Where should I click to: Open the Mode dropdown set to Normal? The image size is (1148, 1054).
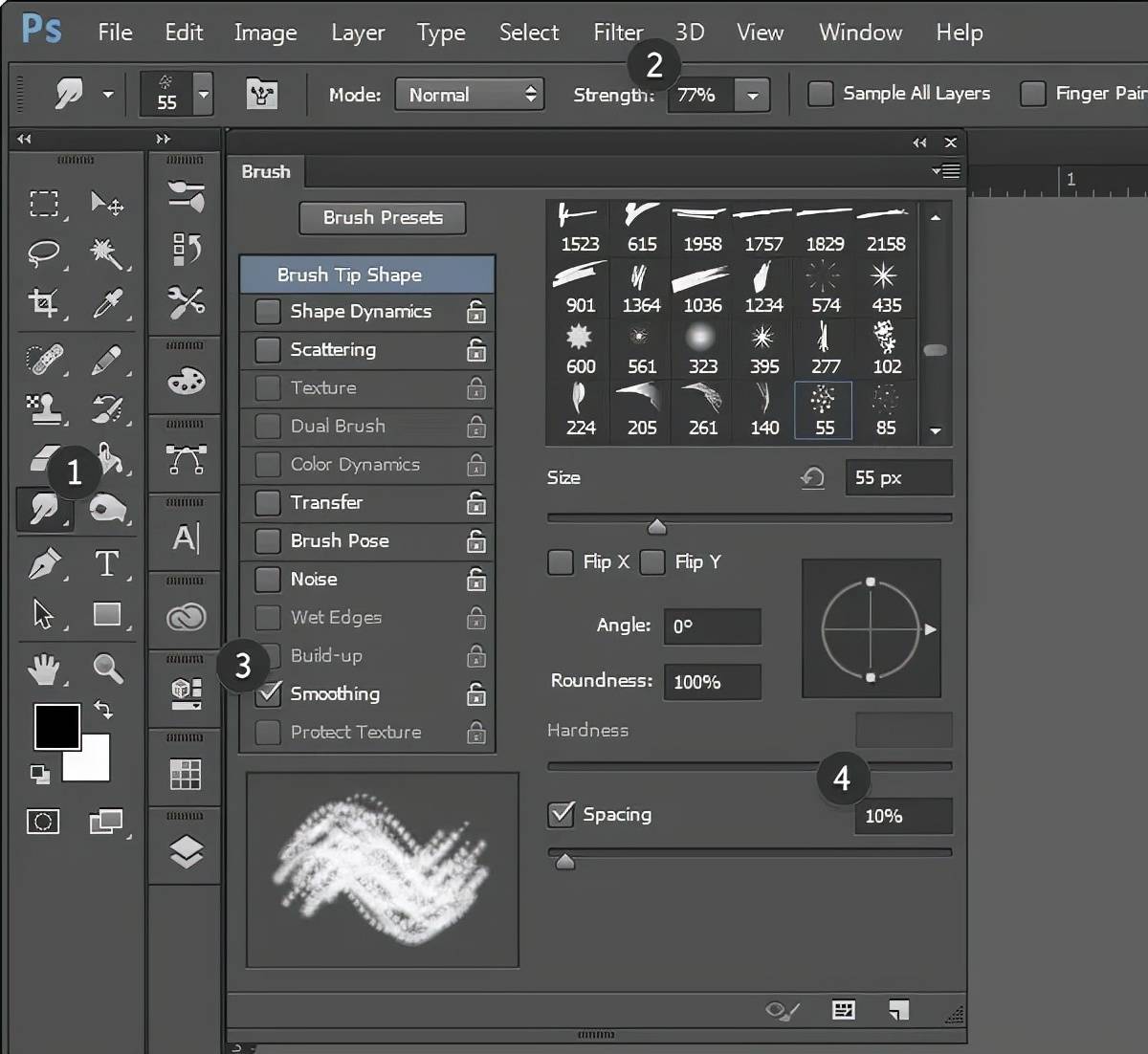pos(469,95)
